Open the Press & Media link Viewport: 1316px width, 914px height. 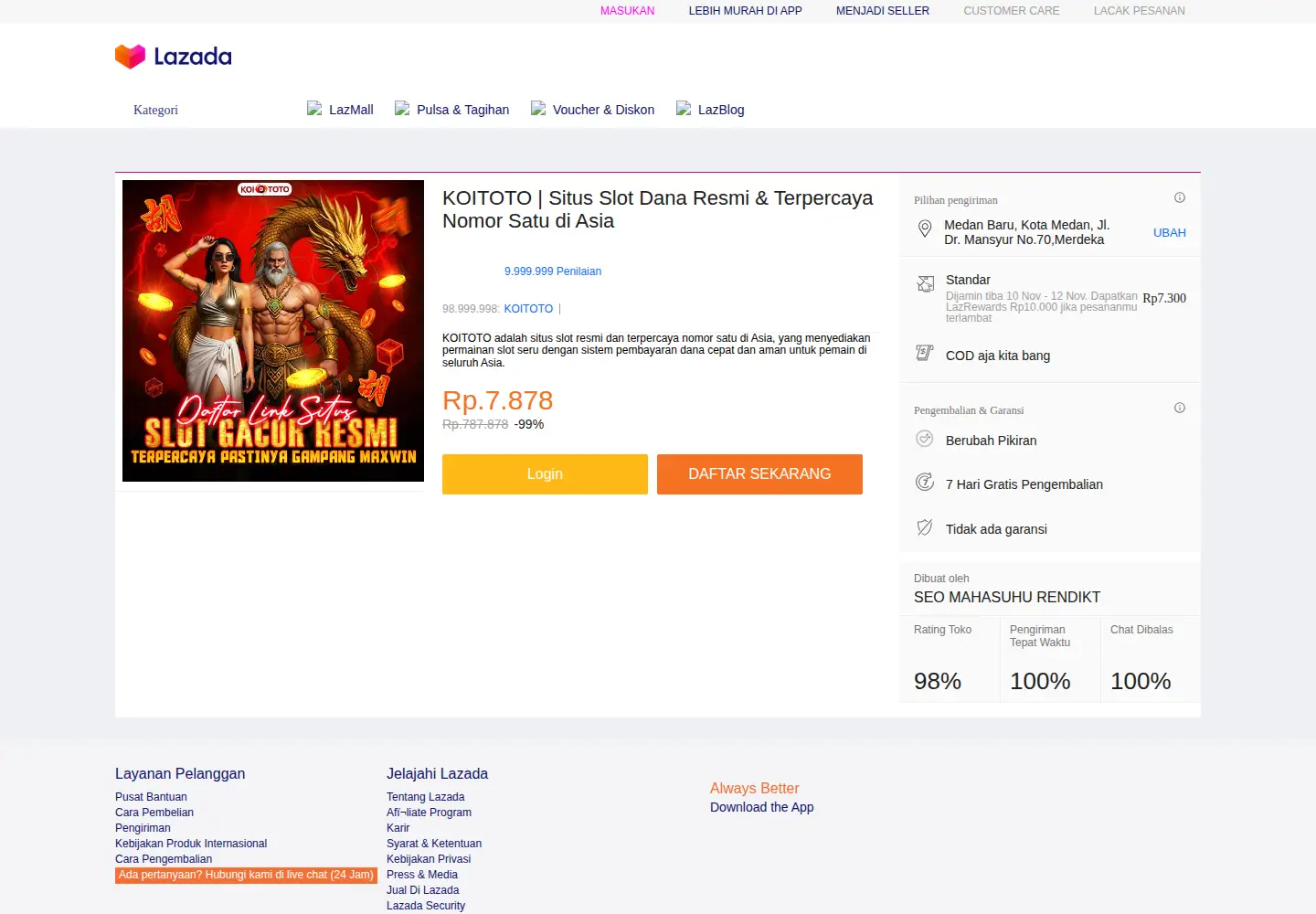point(422,875)
